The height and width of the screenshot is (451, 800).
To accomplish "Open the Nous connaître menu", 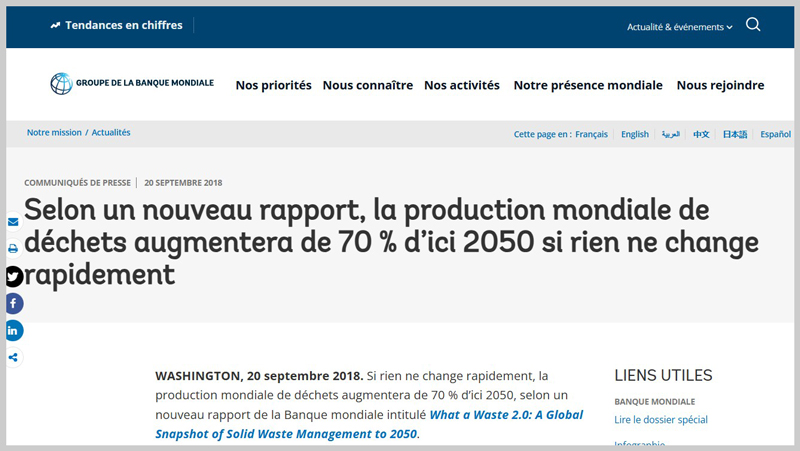I will 367,86.
